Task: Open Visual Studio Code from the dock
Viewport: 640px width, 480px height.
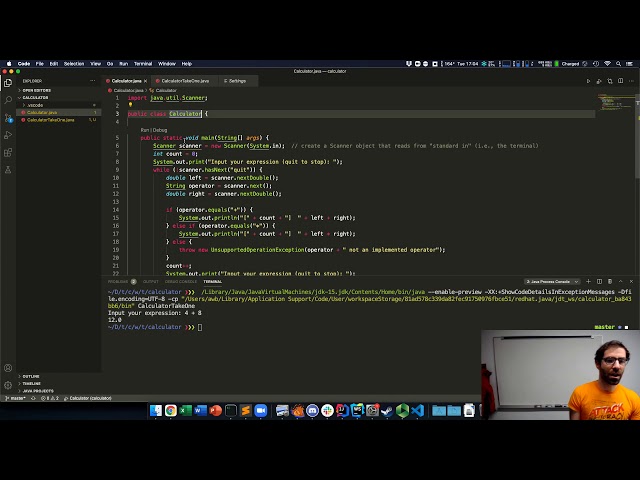Action: [418, 410]
